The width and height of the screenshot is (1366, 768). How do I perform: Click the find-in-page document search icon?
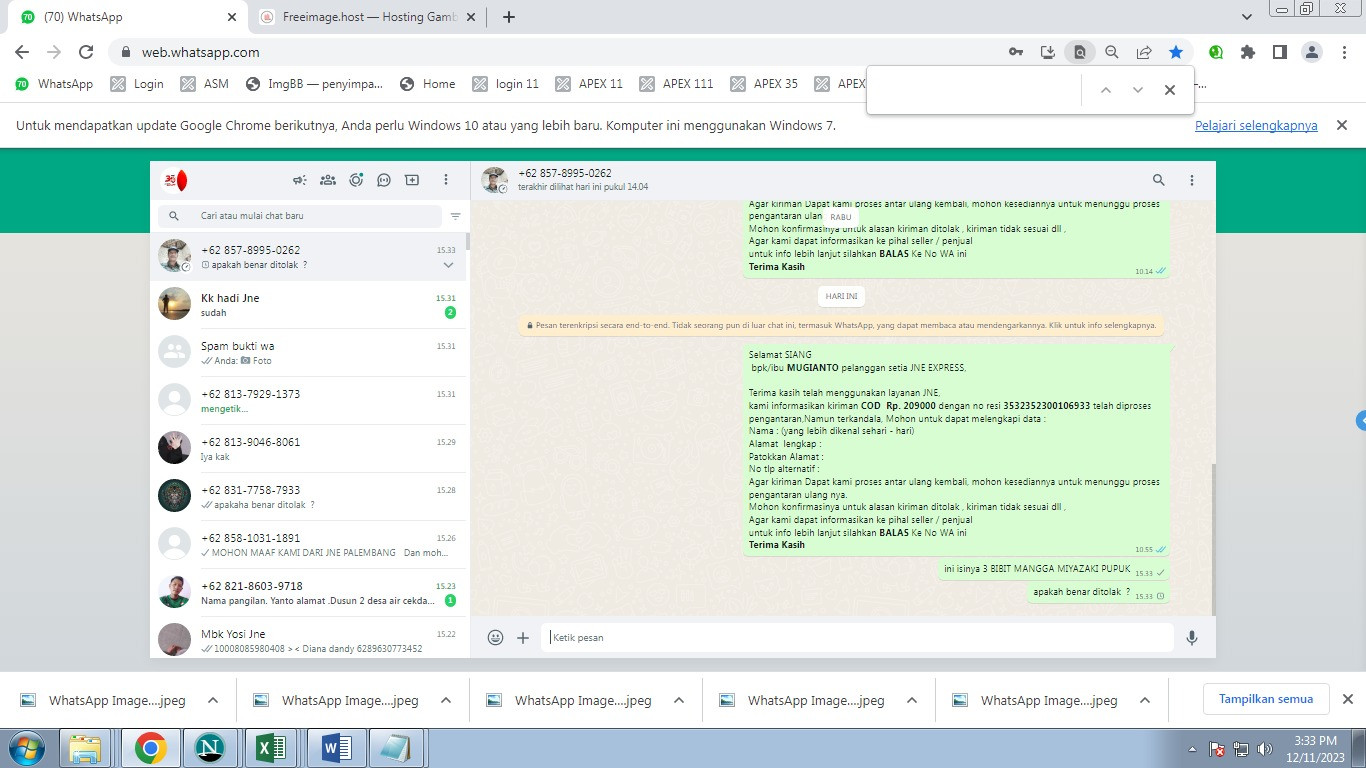click(1080, 52)
